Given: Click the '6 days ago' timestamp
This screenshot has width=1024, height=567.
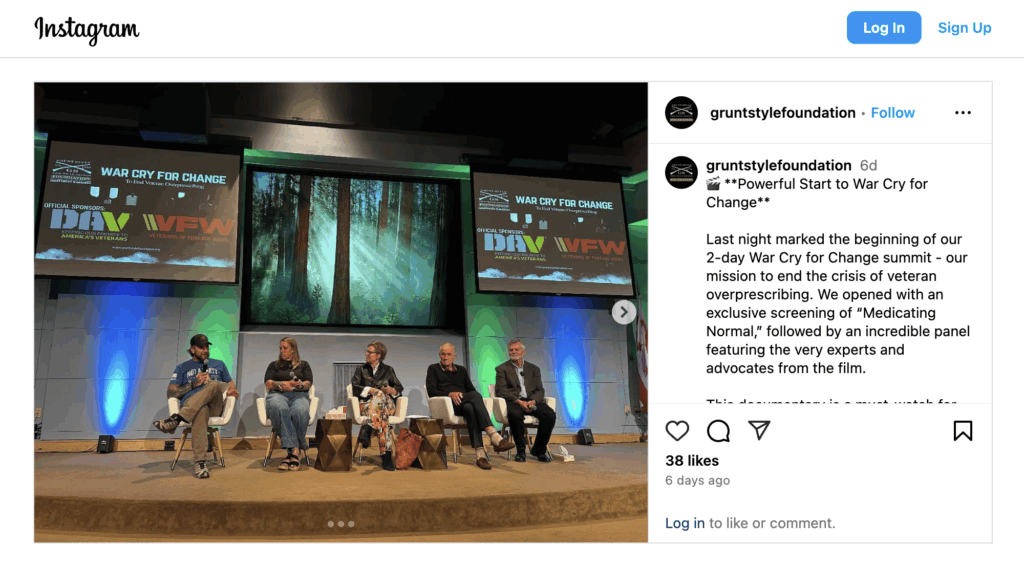Looking at the screenshot, I should click(x=697, y=480).
